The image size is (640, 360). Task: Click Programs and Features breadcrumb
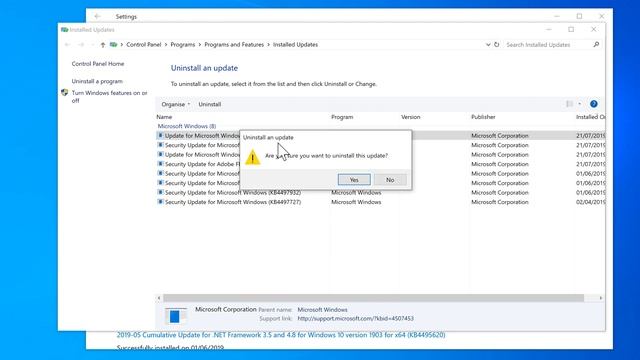tap(234, 44)
